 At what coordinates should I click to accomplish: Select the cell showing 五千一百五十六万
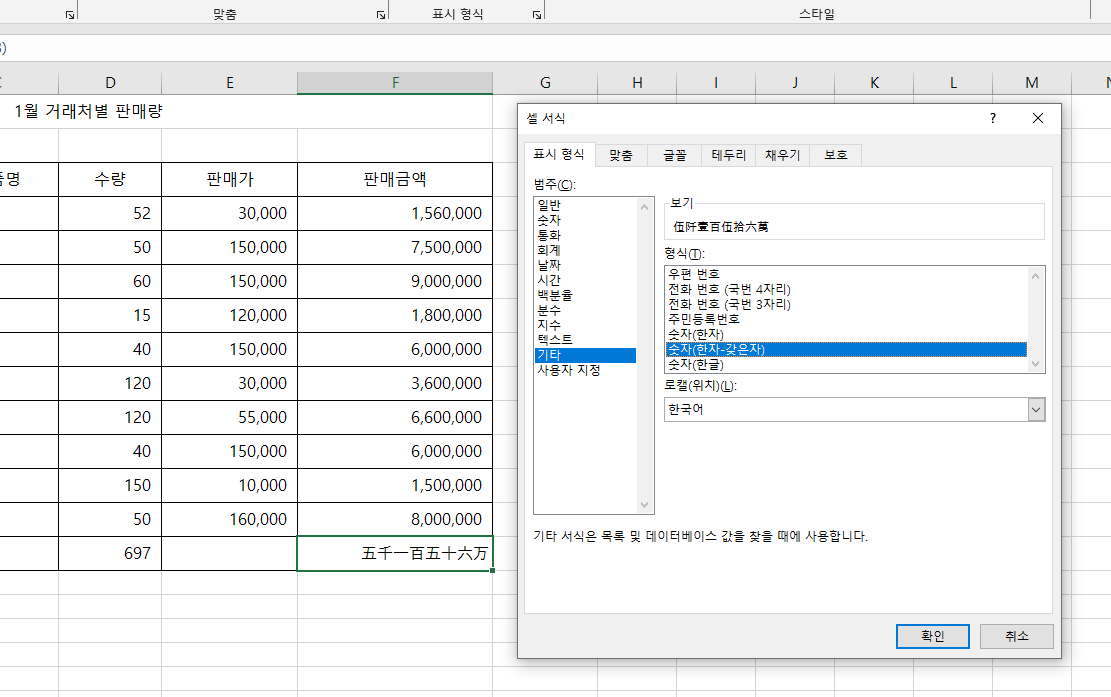[x=395, y=553]
